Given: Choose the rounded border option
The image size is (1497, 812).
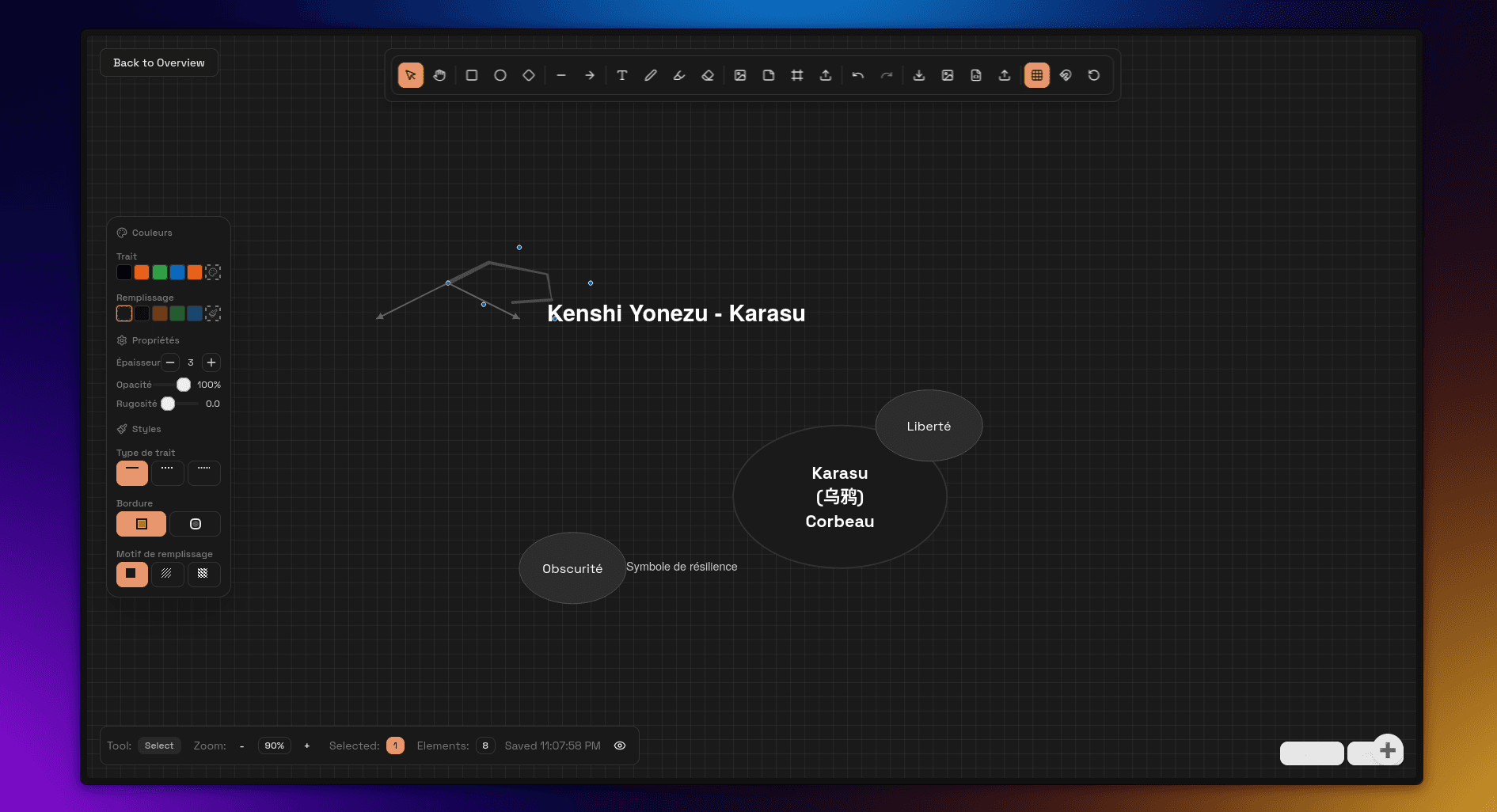Looking at the screenshot, I should (196, 524).
